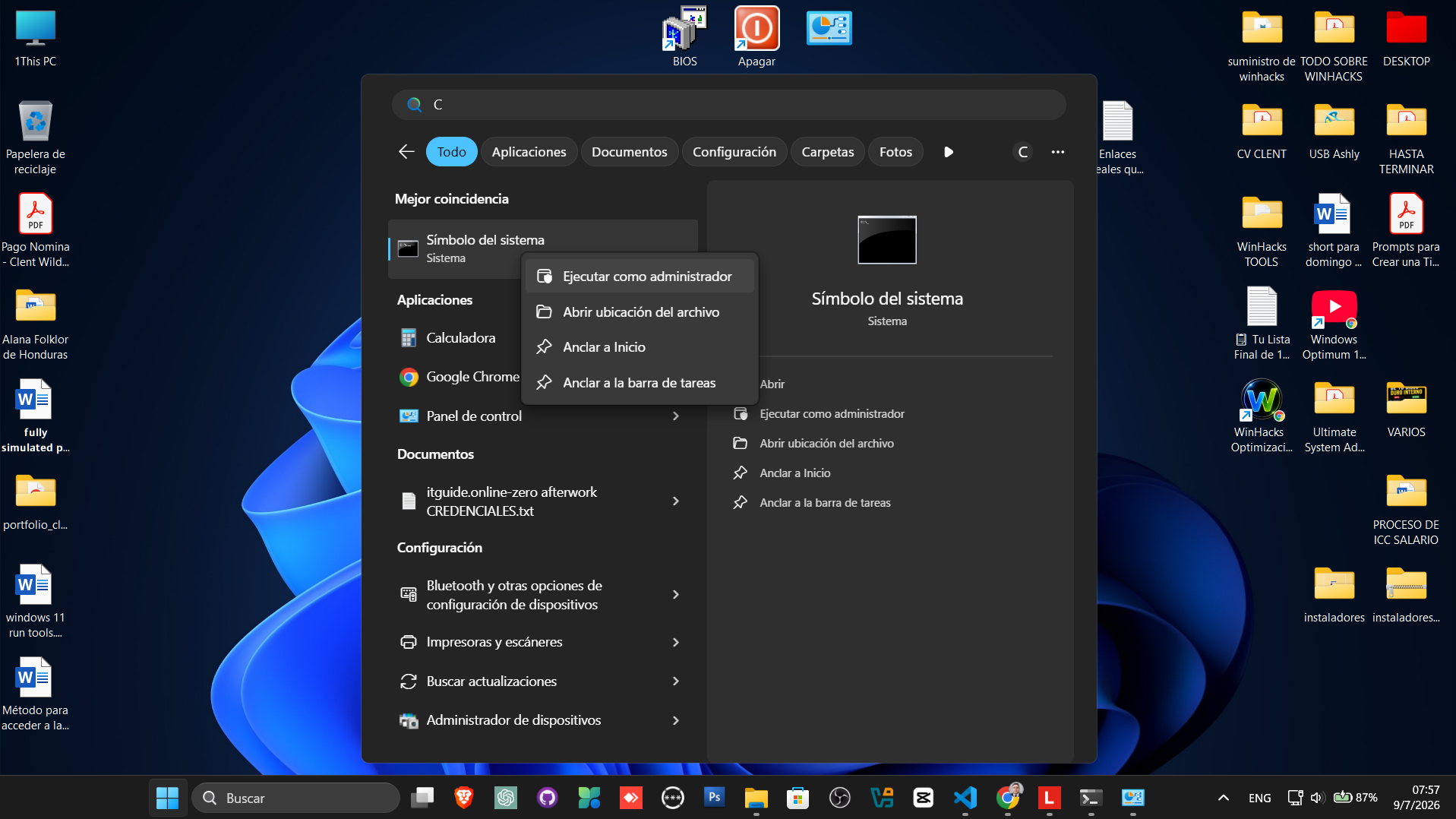The image size is (1456, 819).
Task: Switch to the Documentos filter tab
Action: tap(629, 152)
